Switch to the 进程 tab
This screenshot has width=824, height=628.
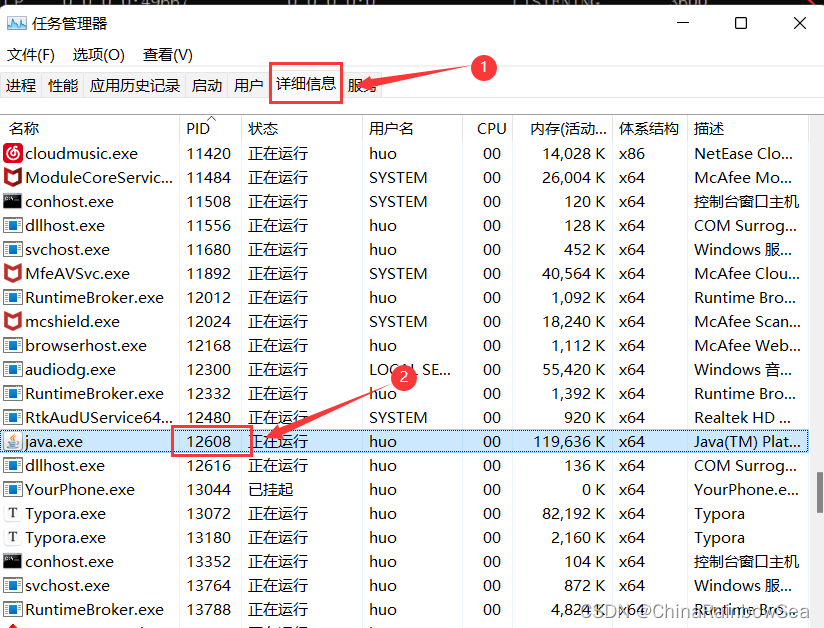(21, 85)
